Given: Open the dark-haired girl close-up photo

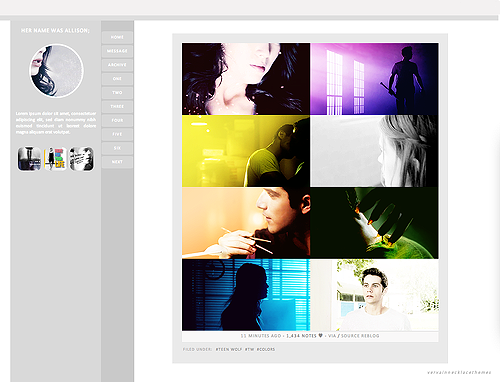Looking at the screenshot, I should click(x=246, y=79).
